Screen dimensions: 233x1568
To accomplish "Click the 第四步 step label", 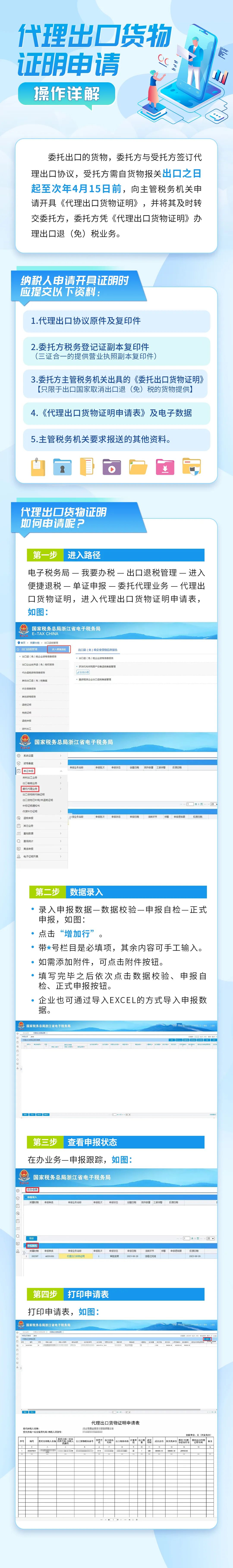I will pyautogui.click(x=45, y=1294).
